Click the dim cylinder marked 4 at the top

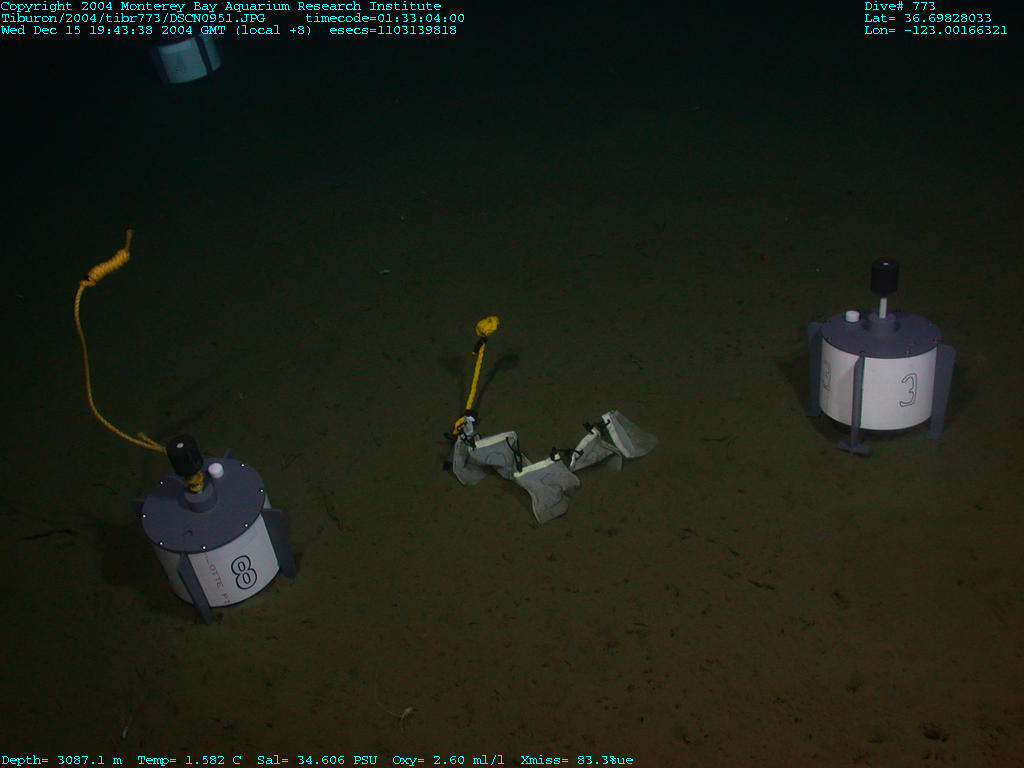pyautogui.click(x=187, y=59)
